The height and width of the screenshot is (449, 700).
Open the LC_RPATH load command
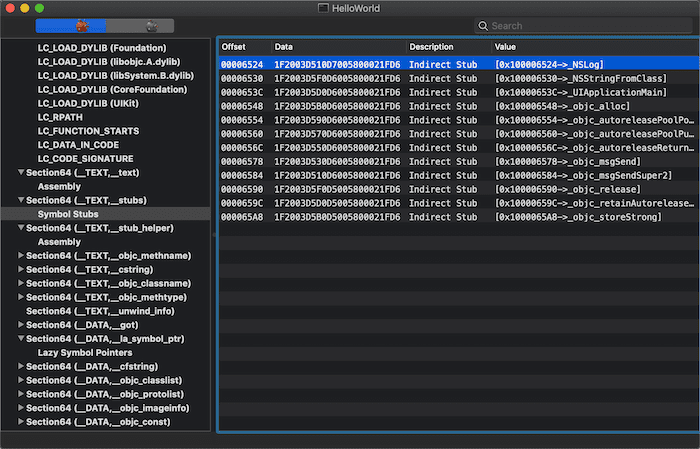click(60, 117)
